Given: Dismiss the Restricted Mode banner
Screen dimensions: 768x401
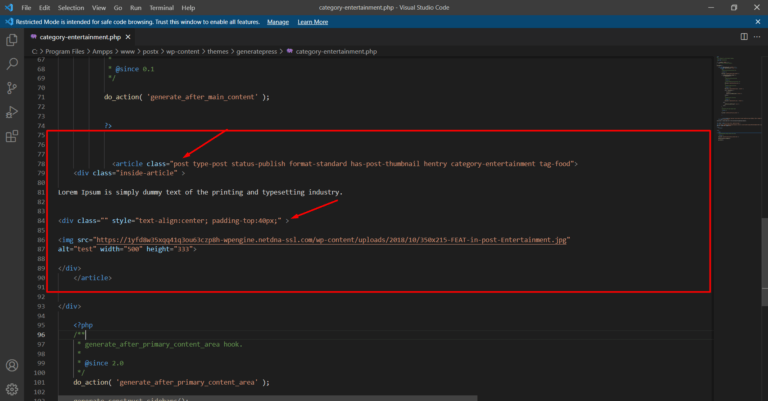Looking at the screenshot, I should coord(758,22).
